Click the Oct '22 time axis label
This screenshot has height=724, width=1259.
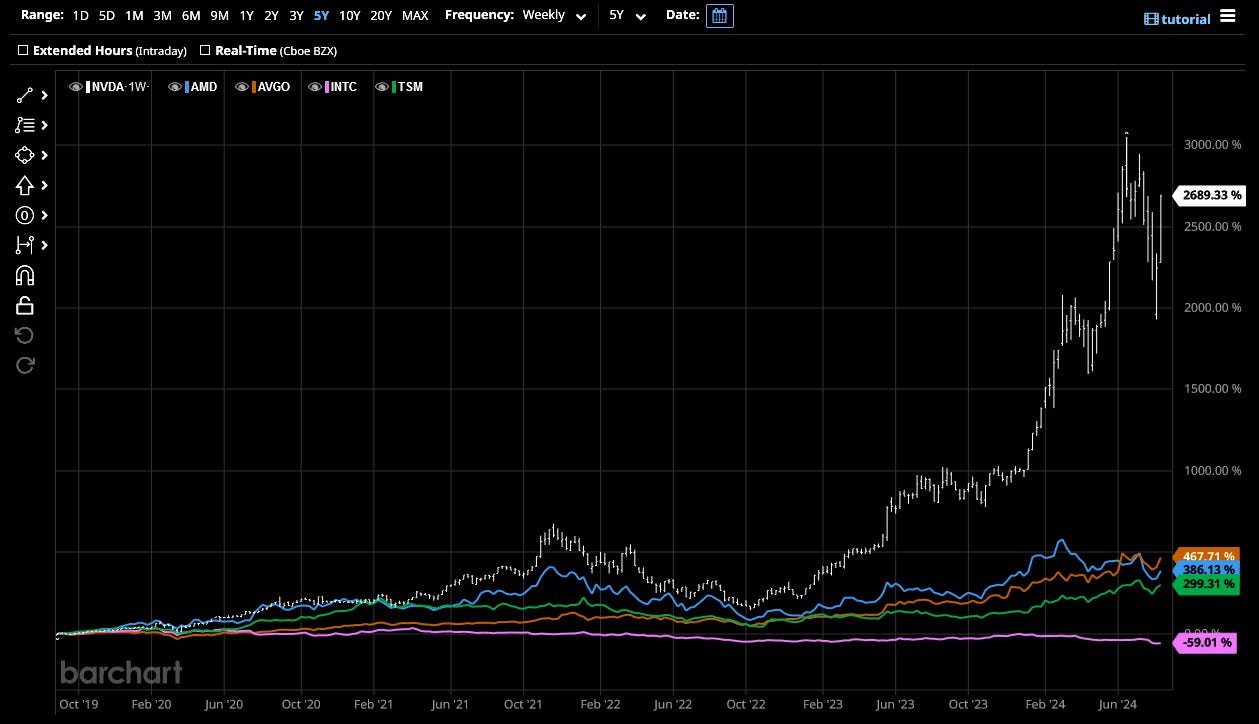746,704
